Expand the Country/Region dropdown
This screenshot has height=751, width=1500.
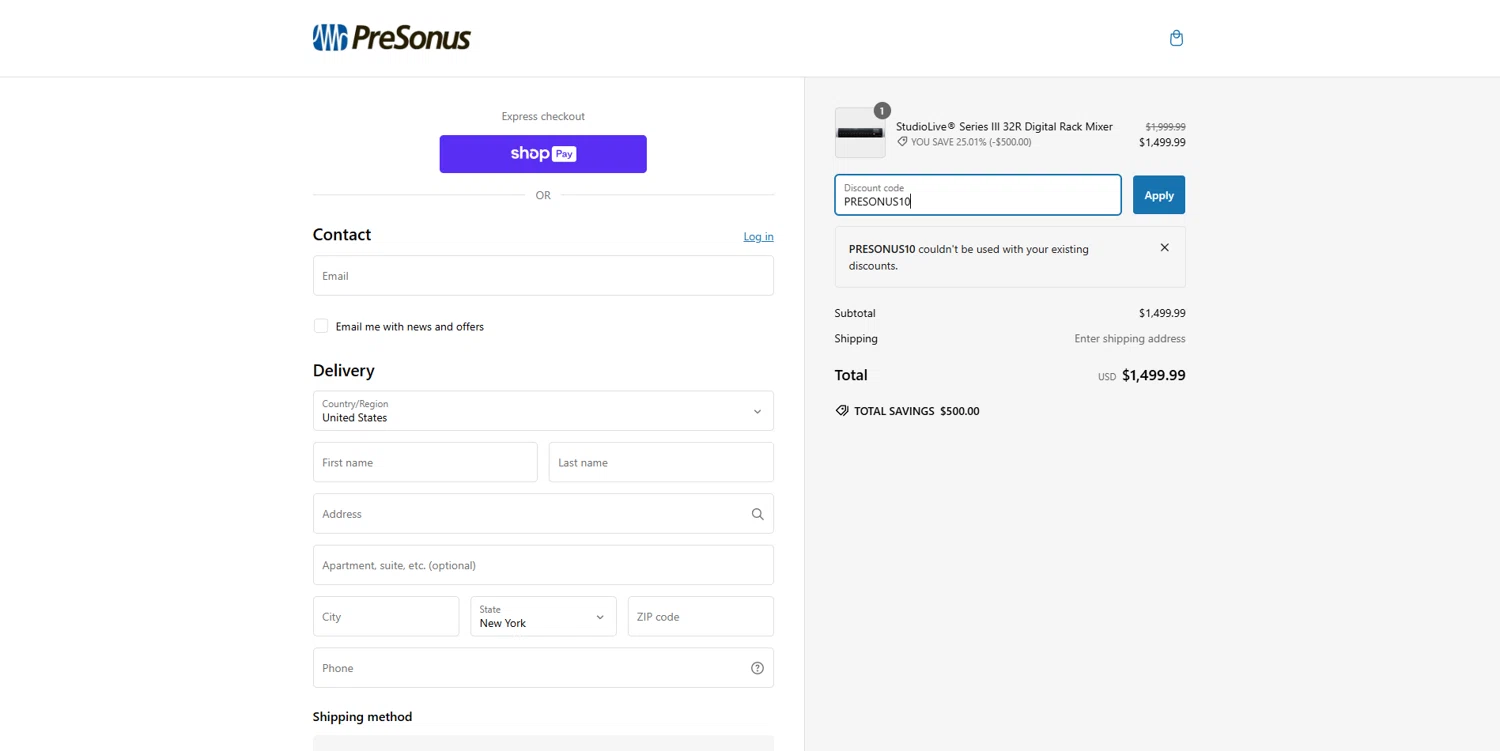(x=543, y=411)
